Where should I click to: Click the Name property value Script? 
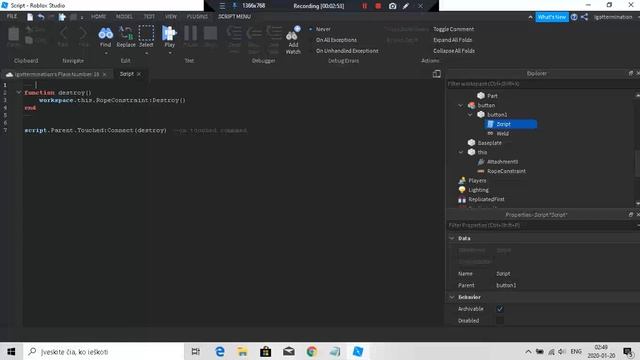point(503,273)
